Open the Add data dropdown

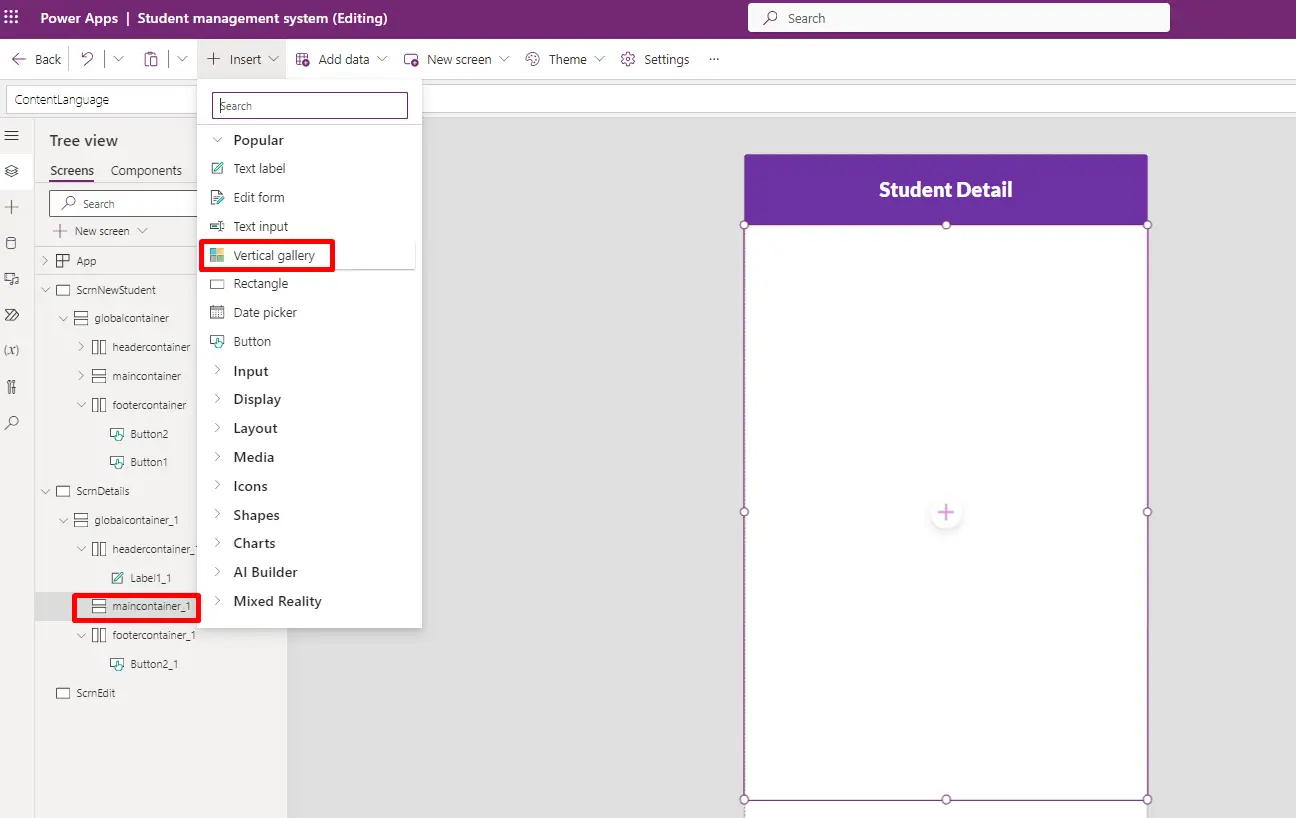342,59
